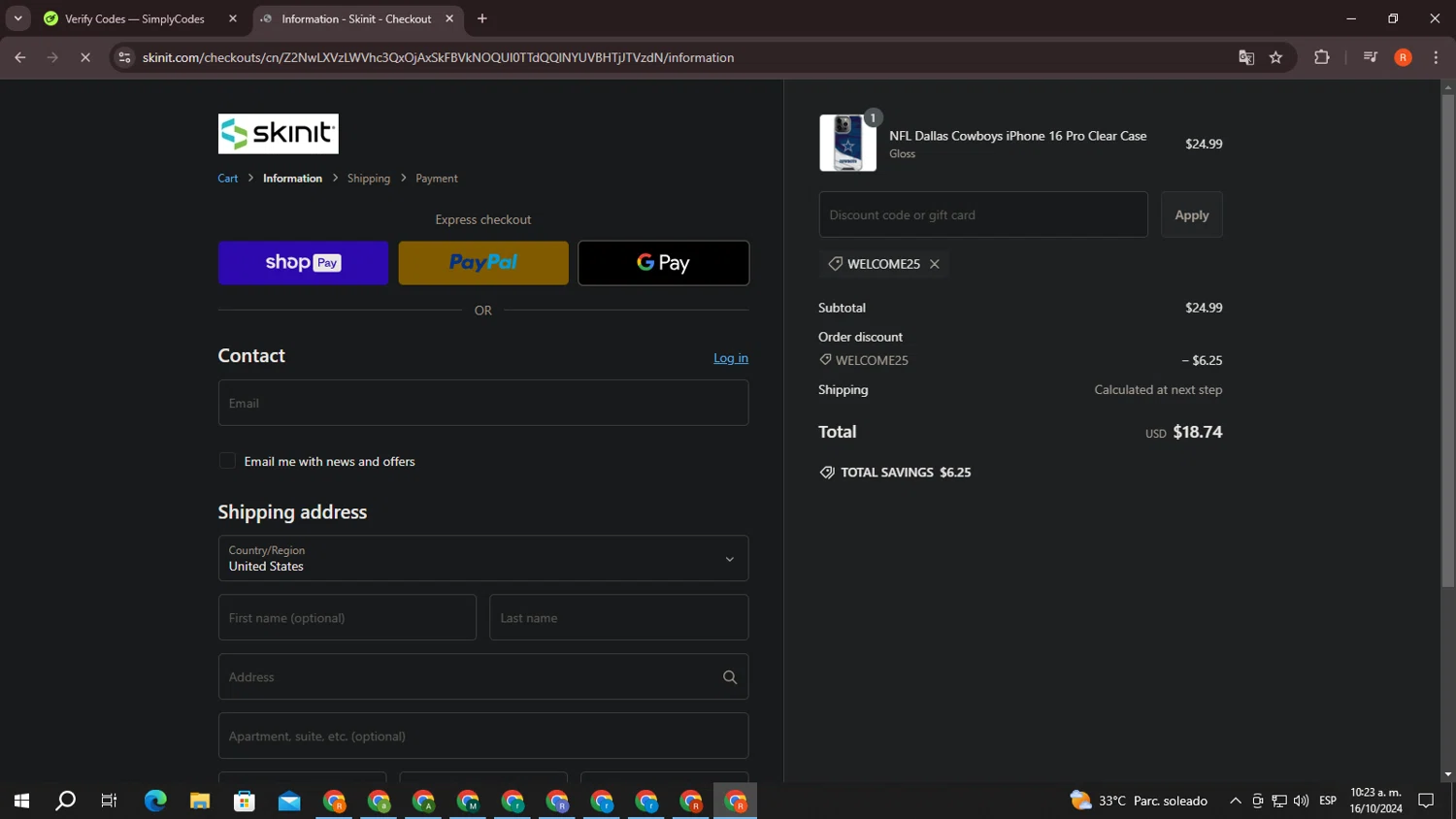Open the Chrome extensions menu
1456x819 pixels.
click(1321, 57)
